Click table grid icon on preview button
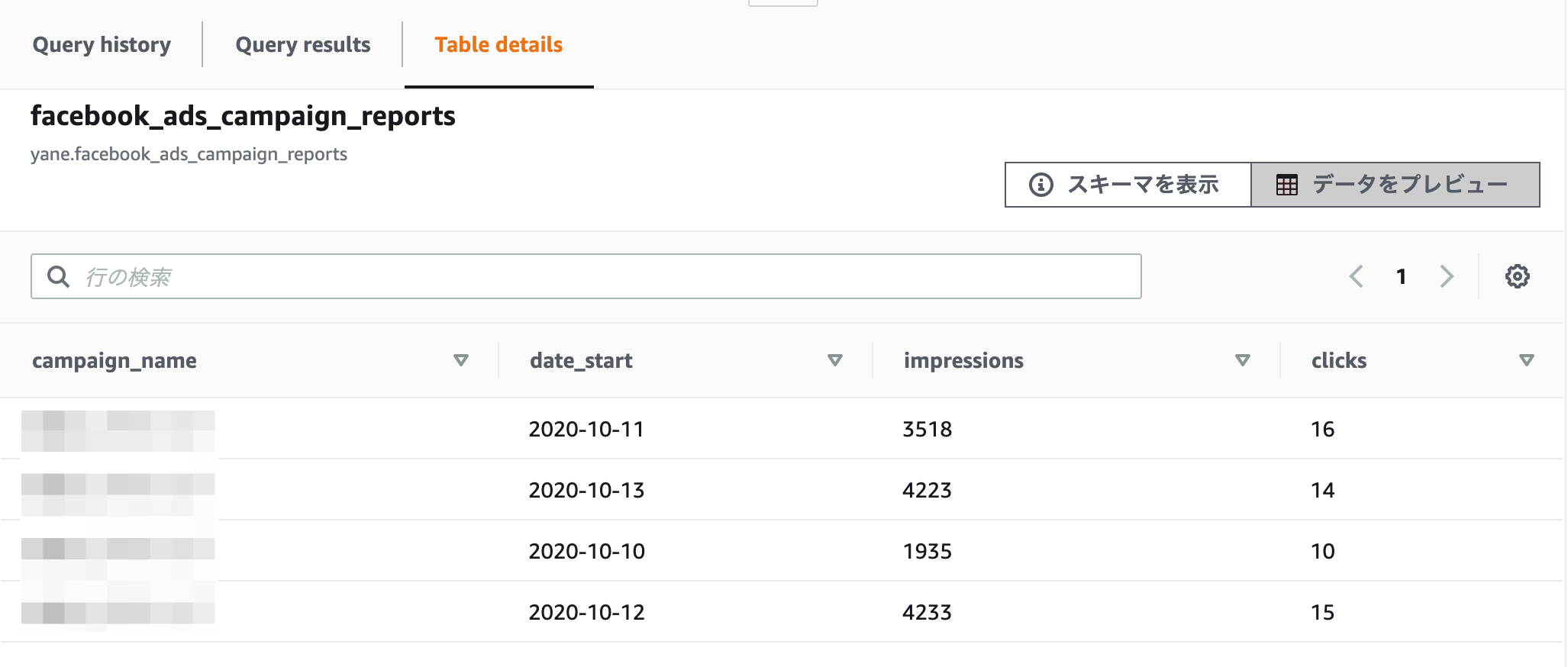This screenshot has height=667, width=1568. [x=1287, y=185]
